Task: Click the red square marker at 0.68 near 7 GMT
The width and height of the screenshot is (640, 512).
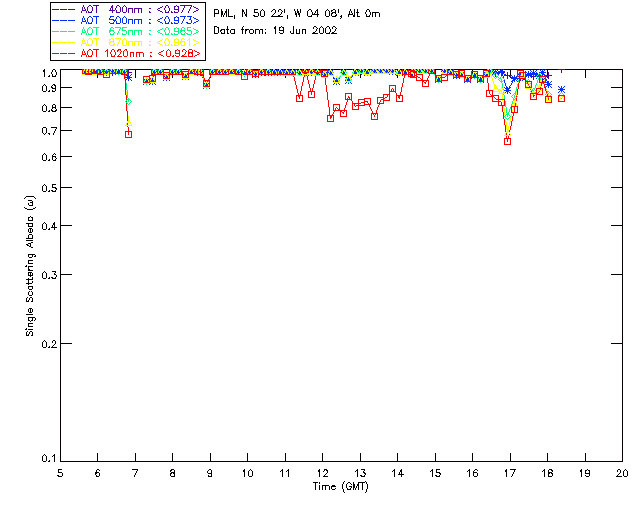Action: (x=129, y=134)
